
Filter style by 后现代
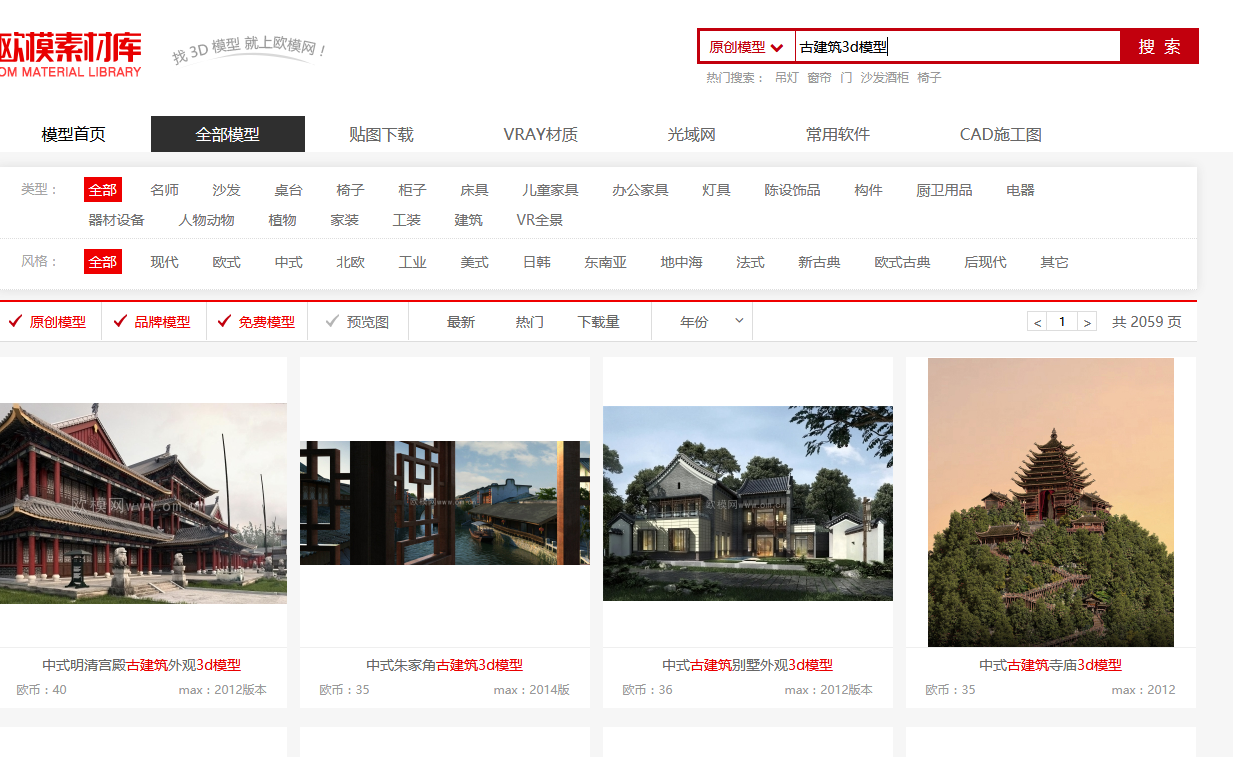point(985,262)
